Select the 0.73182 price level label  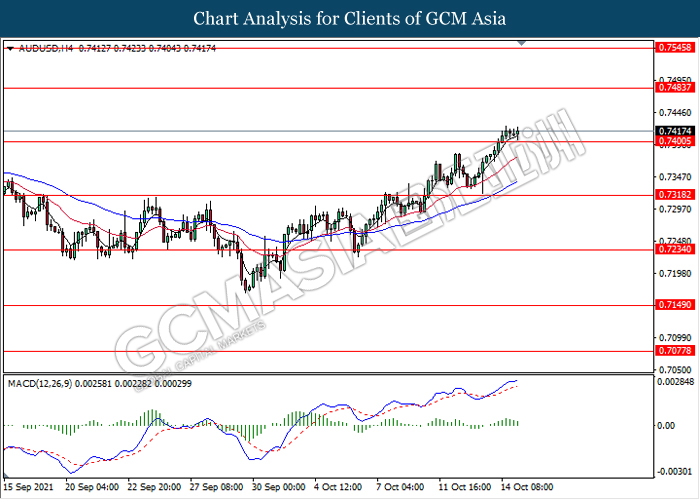tap(675, 195)
